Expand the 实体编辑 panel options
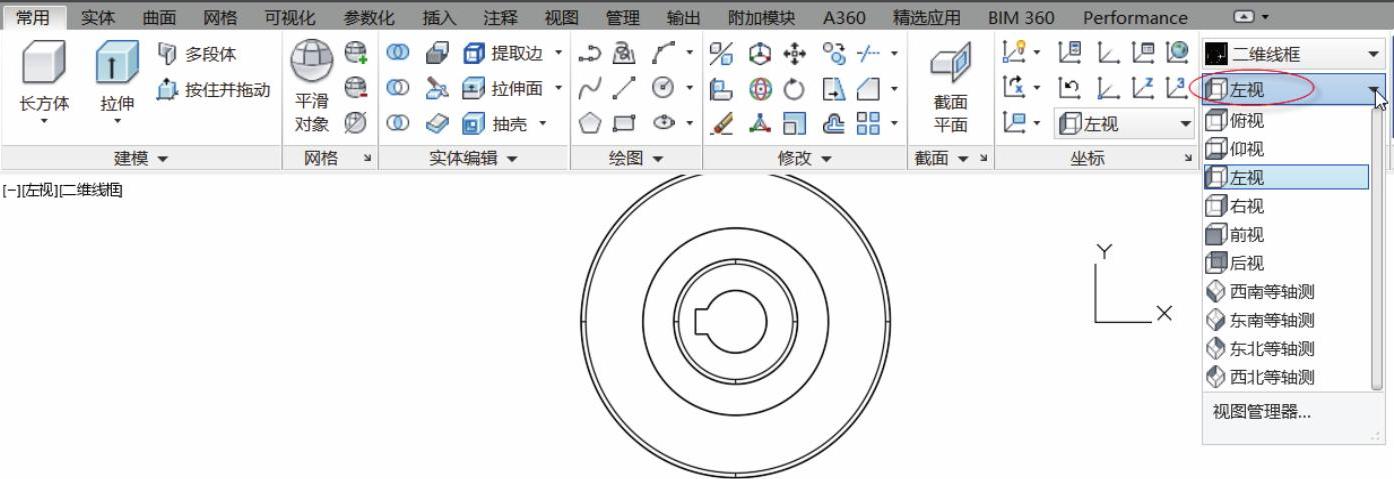Screen dimensions: 1394x479 coord(474,158)
